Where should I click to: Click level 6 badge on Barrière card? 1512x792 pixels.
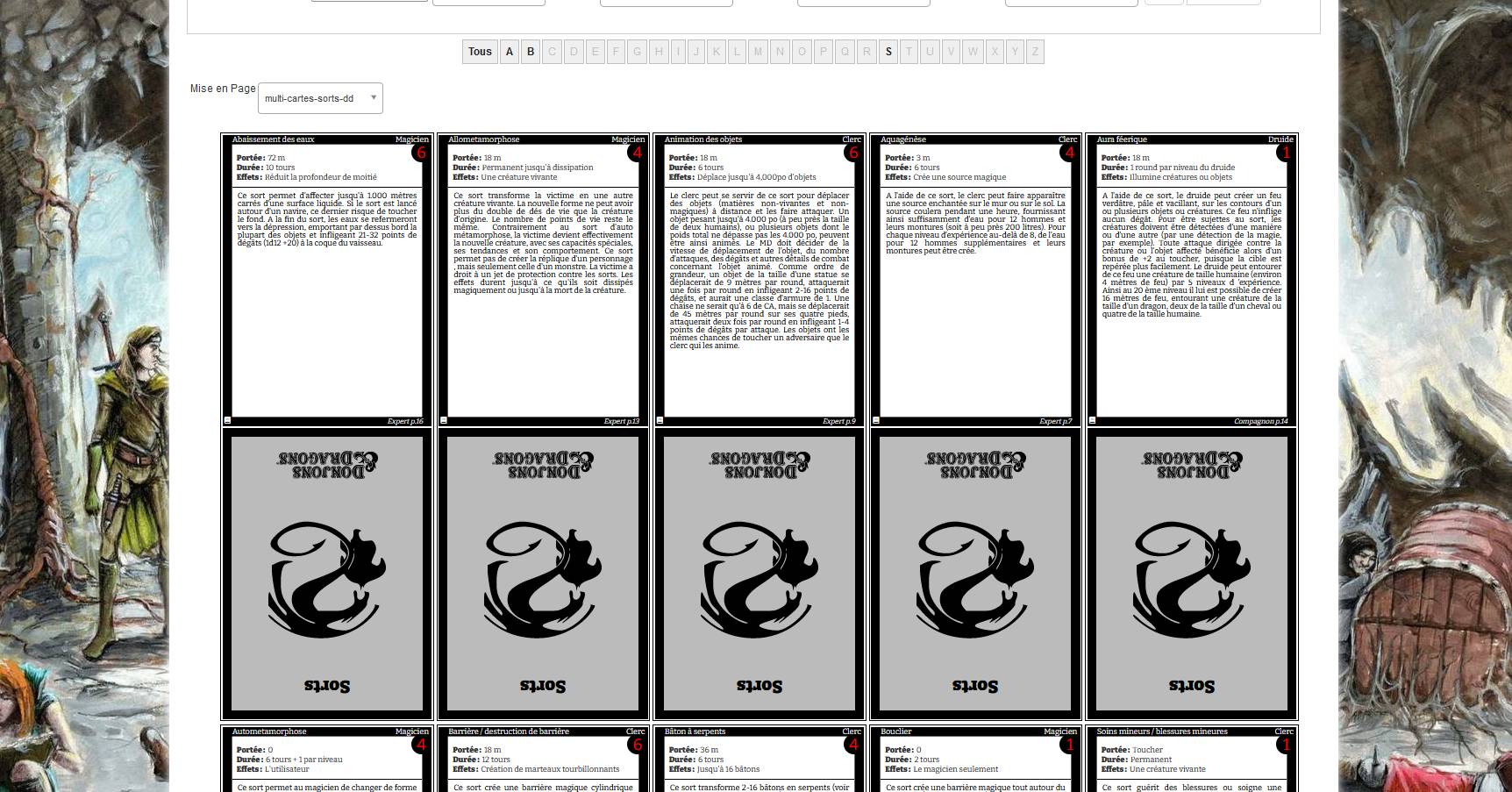637,745
